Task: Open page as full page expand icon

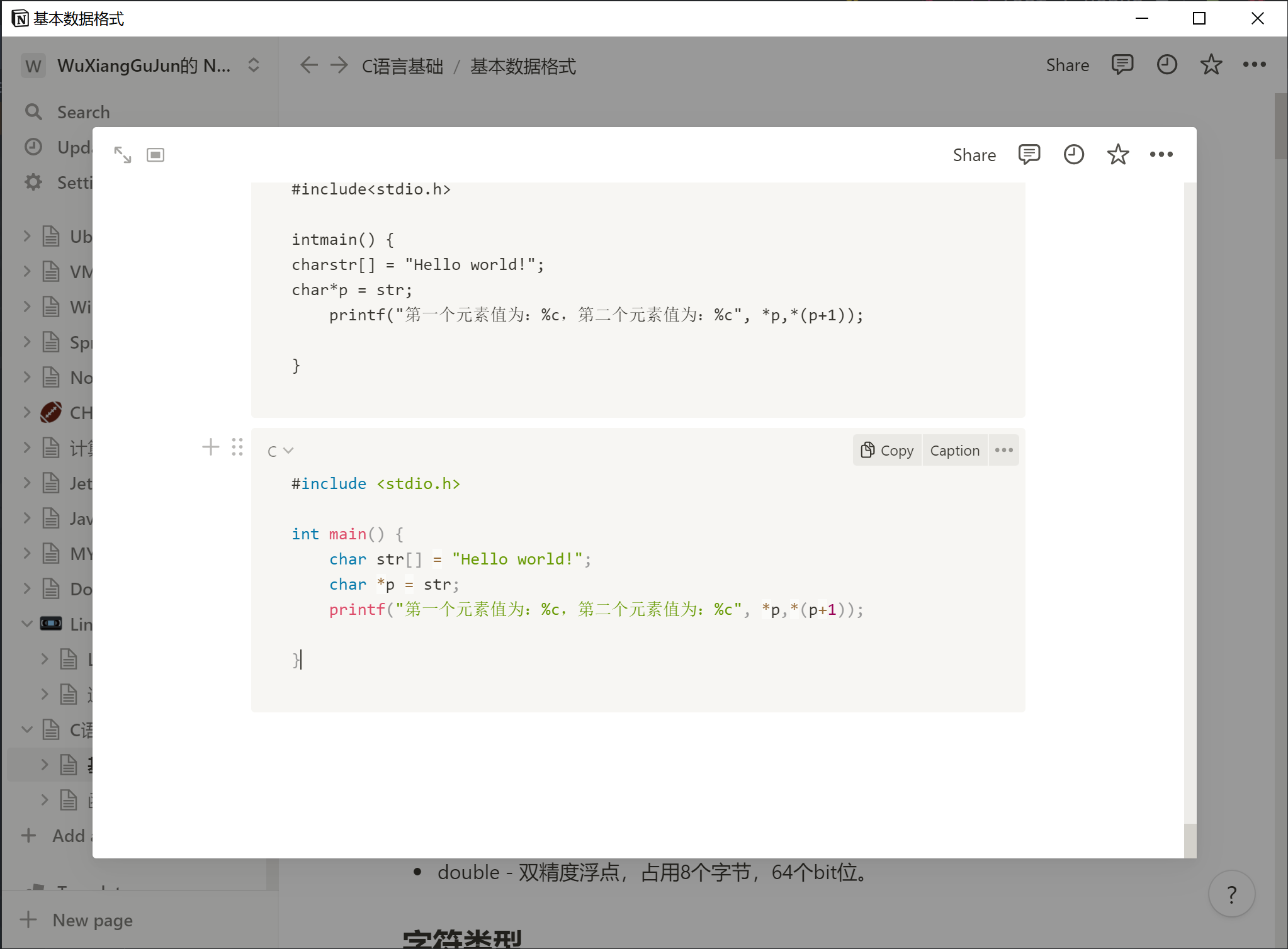Action: [122, 155]
